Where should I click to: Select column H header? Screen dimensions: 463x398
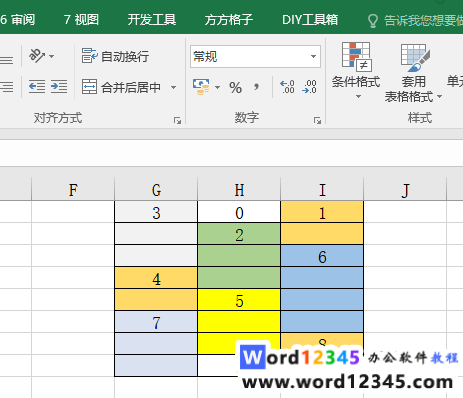tap(239, 189)
